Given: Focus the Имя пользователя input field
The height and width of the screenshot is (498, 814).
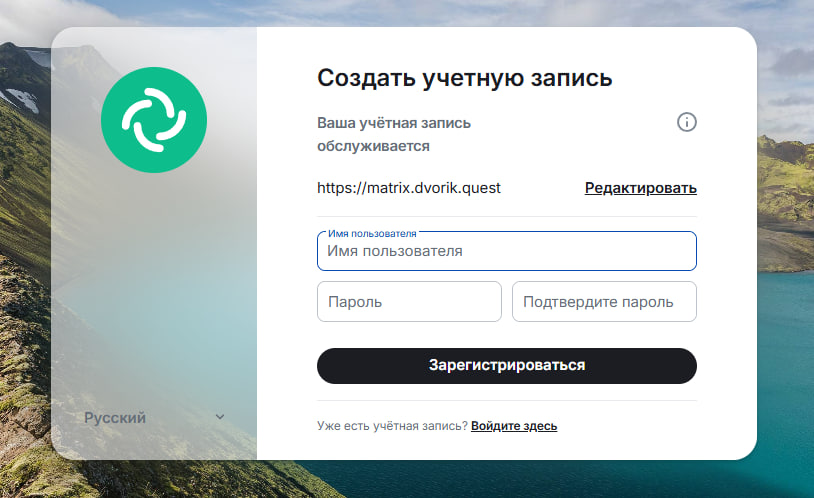Looking at the screenshot, I should click(507, 251).
